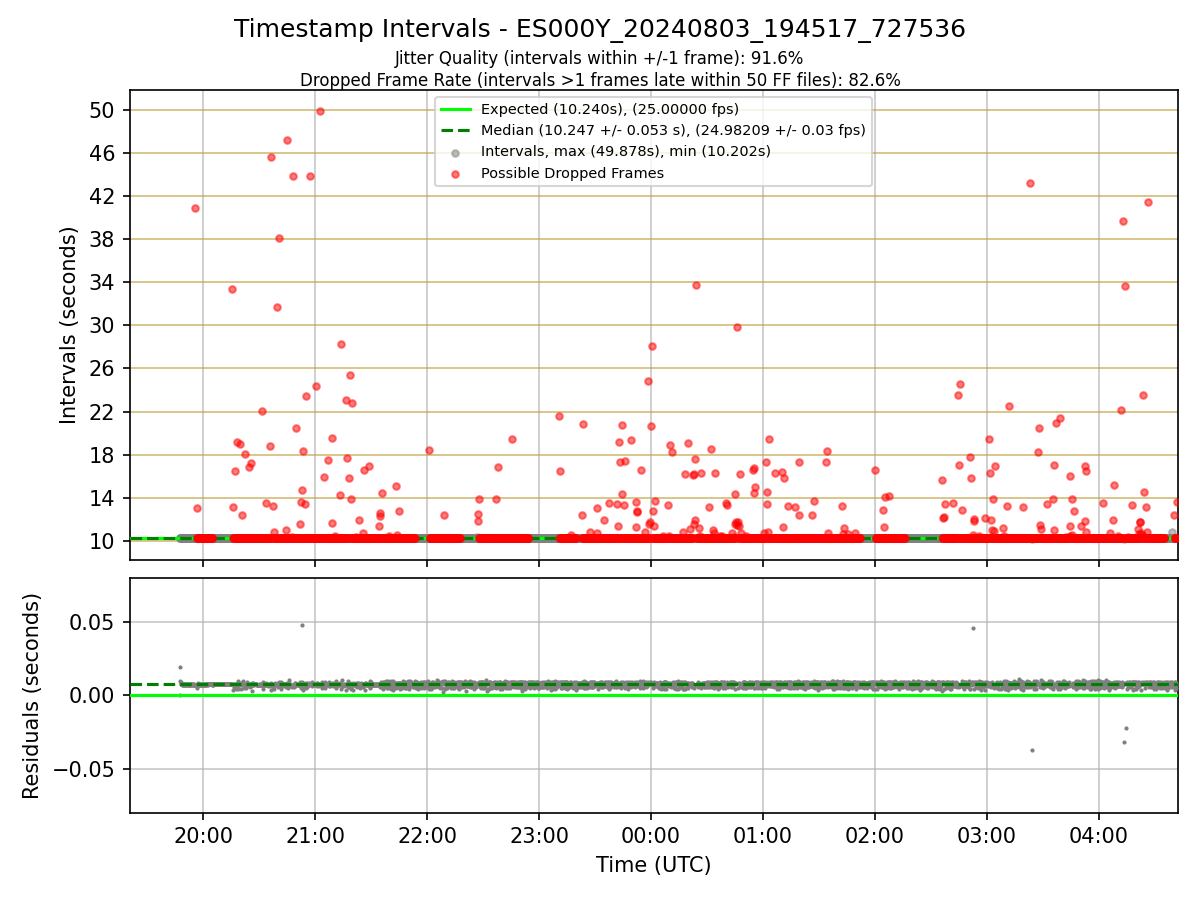Click the dashed green Median line sample in legend
The image size is (1200, 900).
point(456,131)
